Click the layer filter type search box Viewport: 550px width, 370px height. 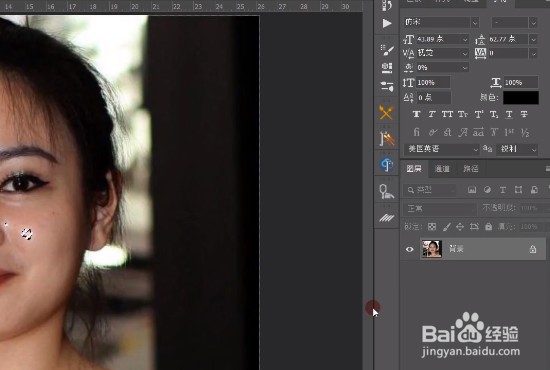click(430, 190)
